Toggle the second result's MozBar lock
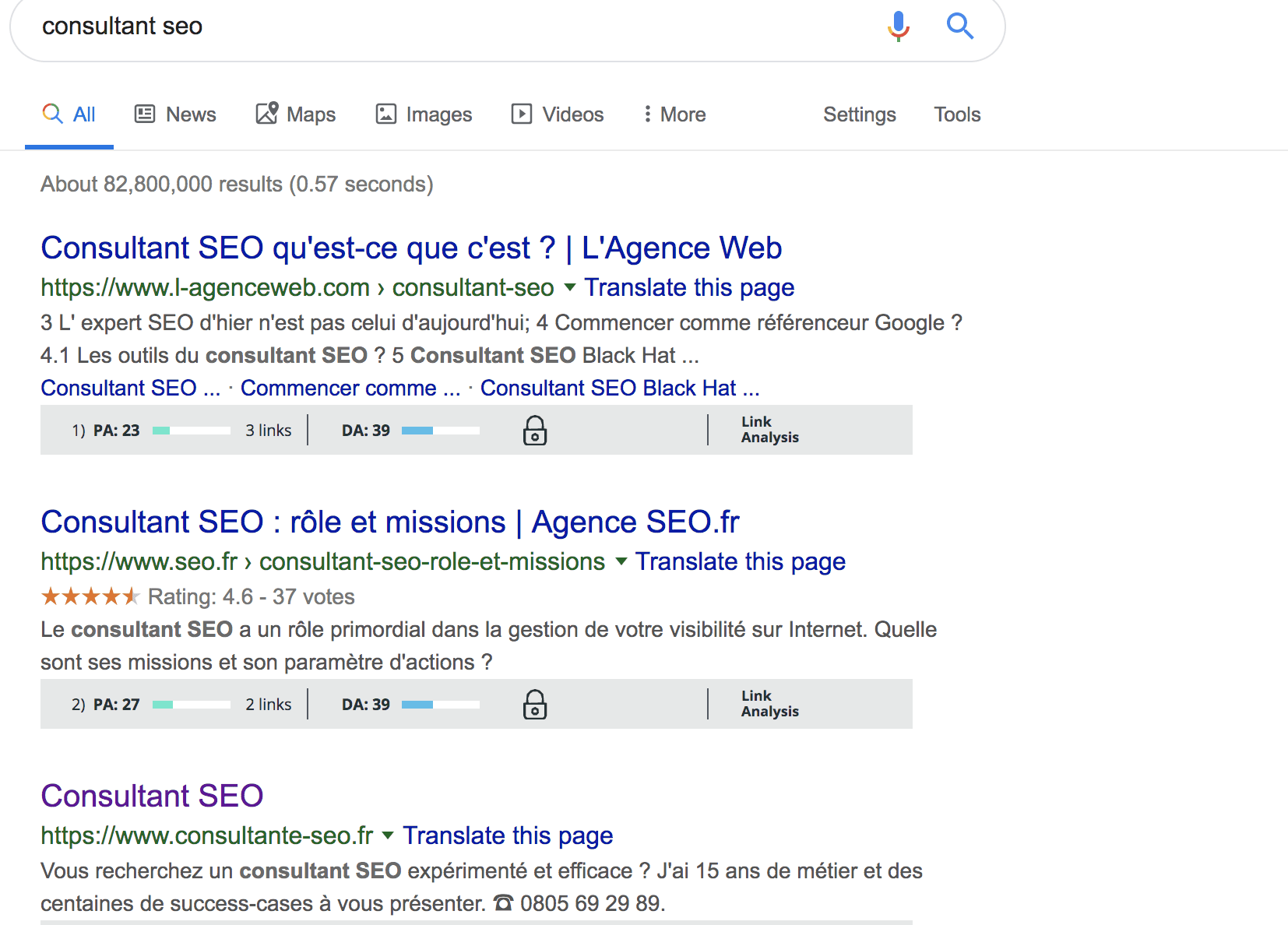Image resolution: width=1288 pixels, height=925 pixels. coord(535,704)
